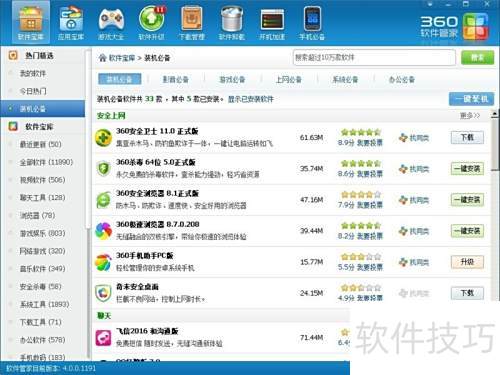Click 我要投票 for 360安全卫士
Viewport: 500px width, 375px height.
pos(370,143)
